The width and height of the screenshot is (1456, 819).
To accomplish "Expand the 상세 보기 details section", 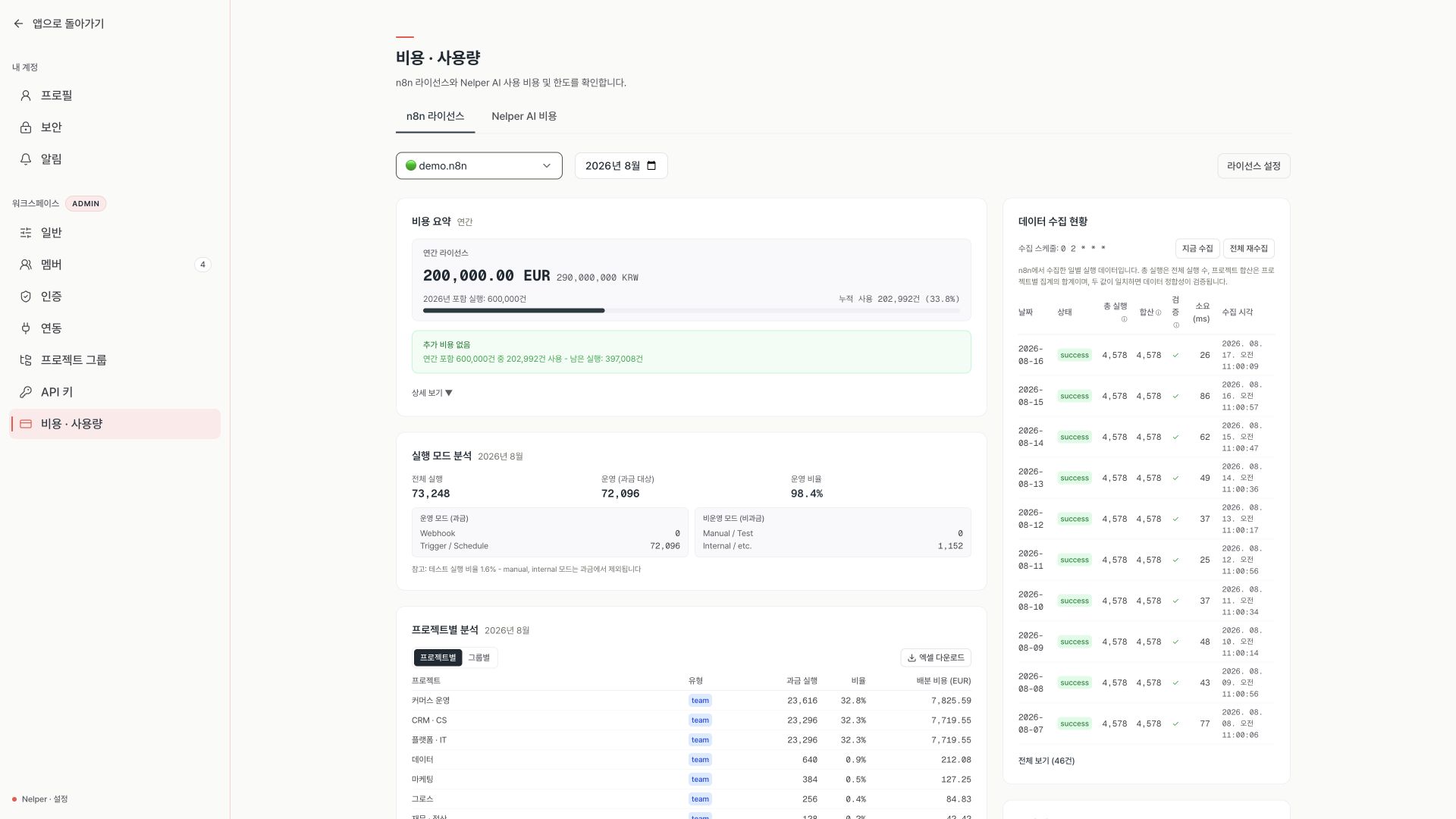I will [432, 393].
